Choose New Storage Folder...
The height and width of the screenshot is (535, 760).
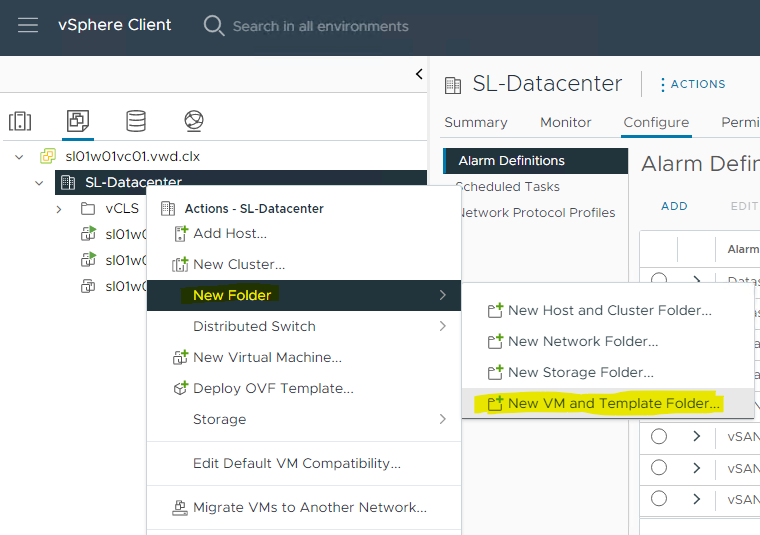[x=608, y=372]
